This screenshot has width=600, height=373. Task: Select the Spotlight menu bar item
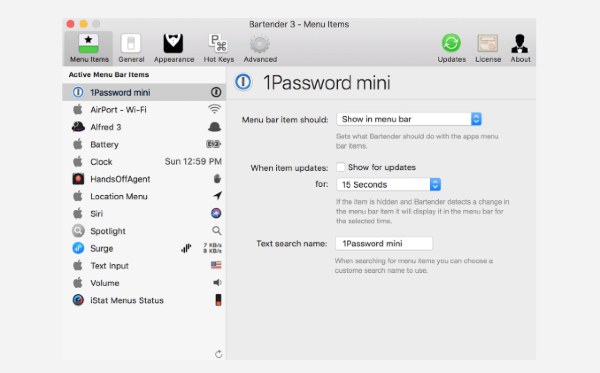pos(144,231)
